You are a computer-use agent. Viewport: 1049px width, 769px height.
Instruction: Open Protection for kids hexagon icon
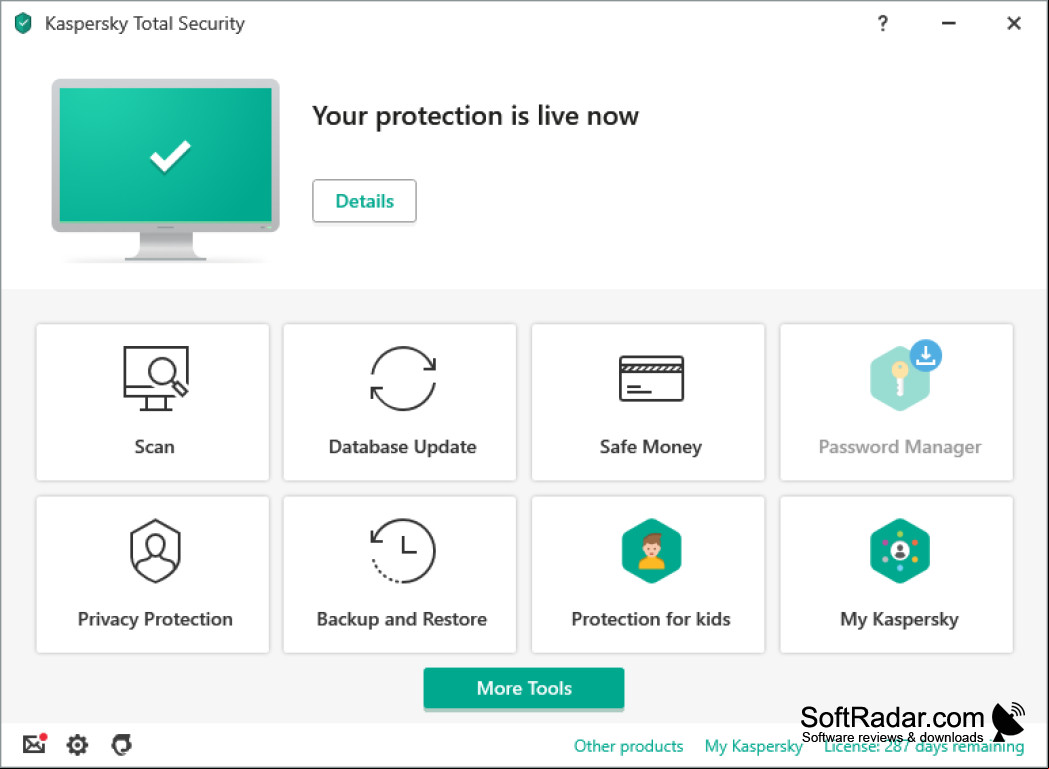[x=651, y=551]
